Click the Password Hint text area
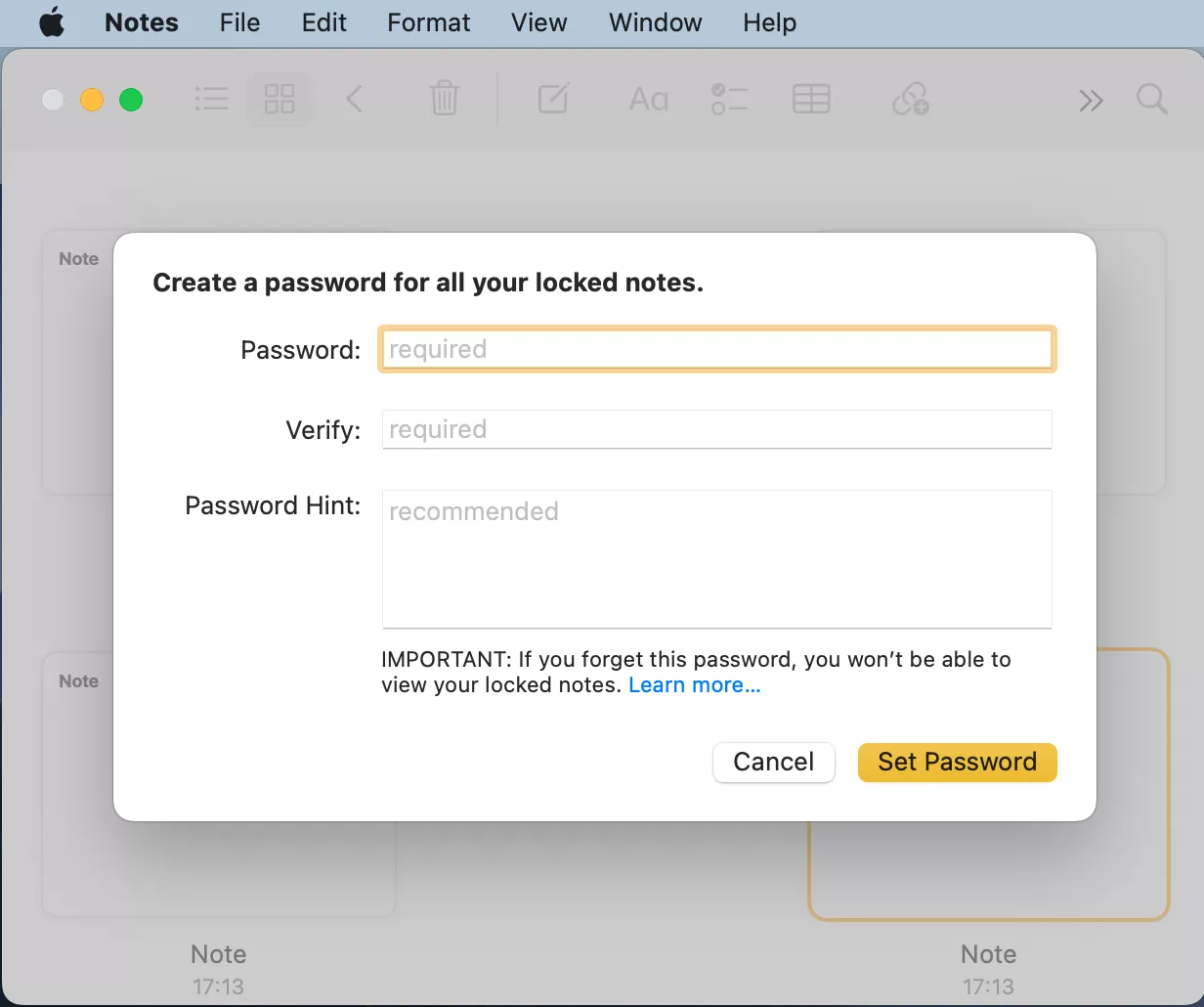This screenshot has width=1204, height=1007. point(716,558)
